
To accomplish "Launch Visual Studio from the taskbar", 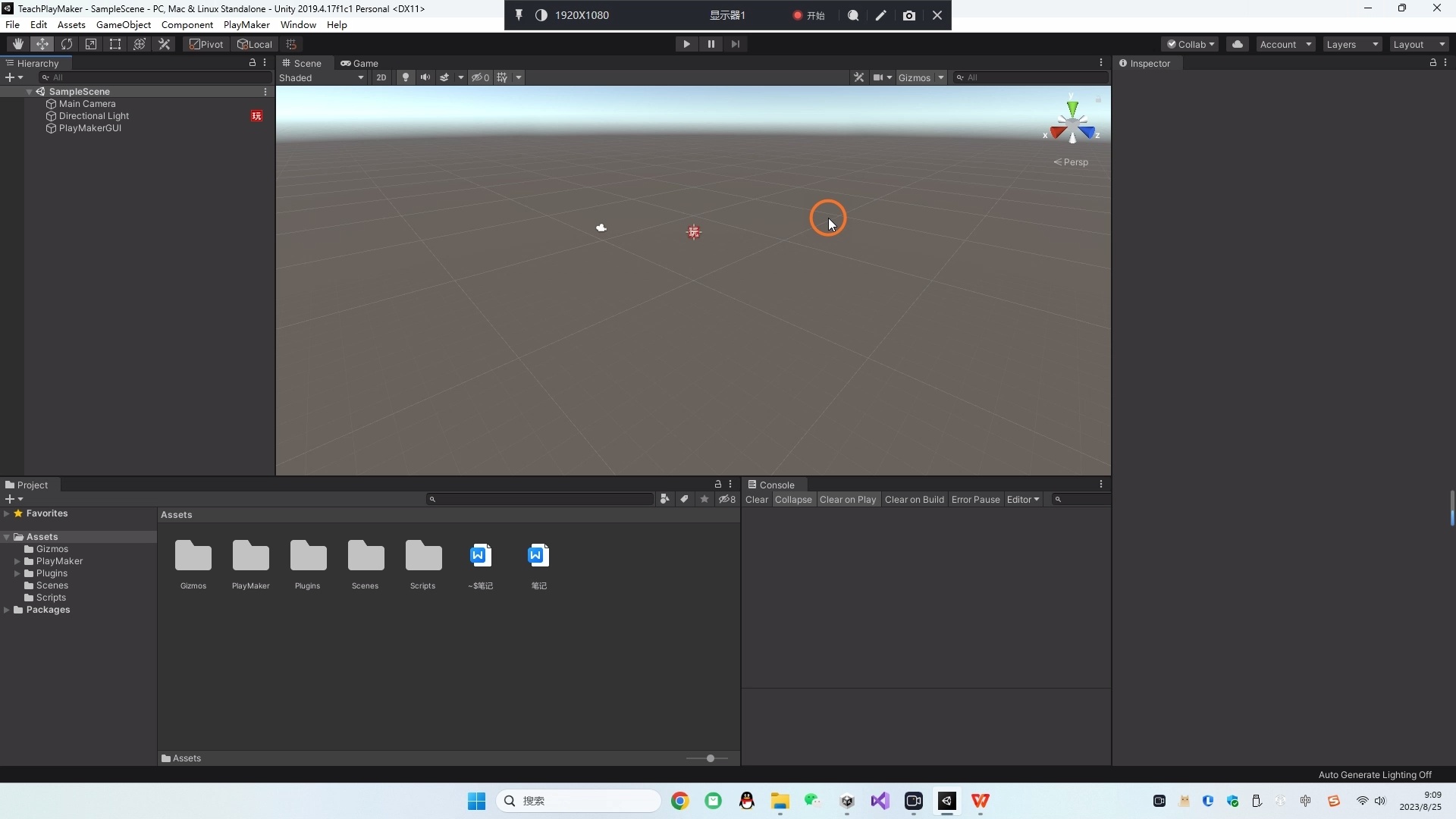I will pyautogui.click(x=880, y=801).
